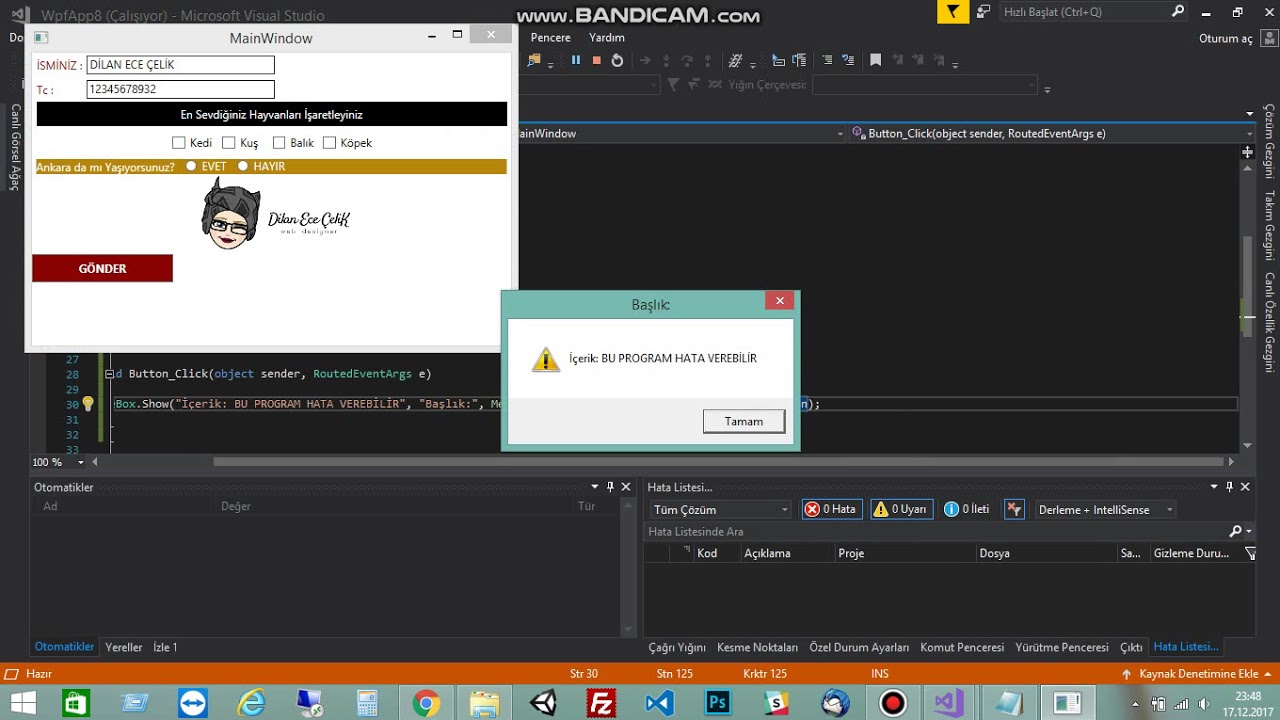Viewport: 1280px width, 720px height.
Task: Stop debugging with the red square icon
Action: [x=597, y=60]
